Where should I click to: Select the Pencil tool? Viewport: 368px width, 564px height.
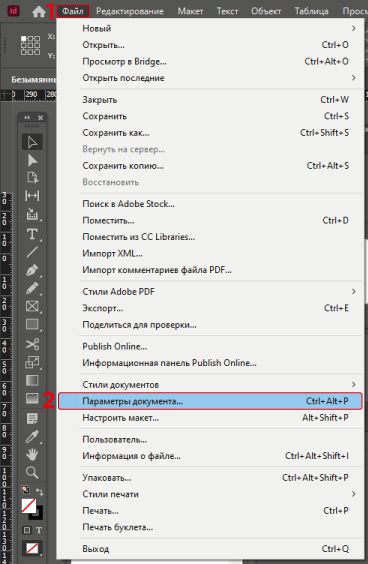click(x=32, y=288)
